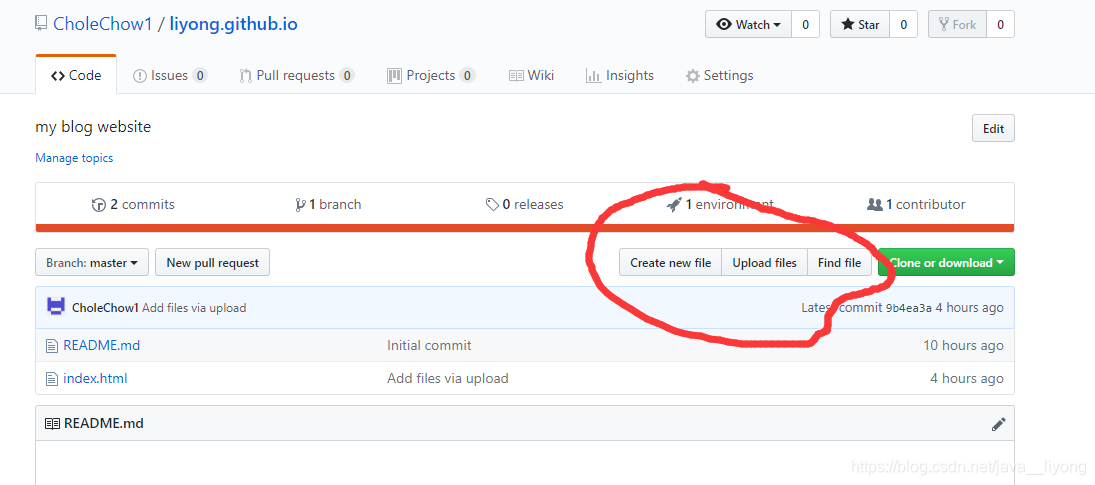This screenshot has height=485, width=1095.
Task: Switch to the Pull requests tab
Action: pyautogui.click(x=297, y=75)
